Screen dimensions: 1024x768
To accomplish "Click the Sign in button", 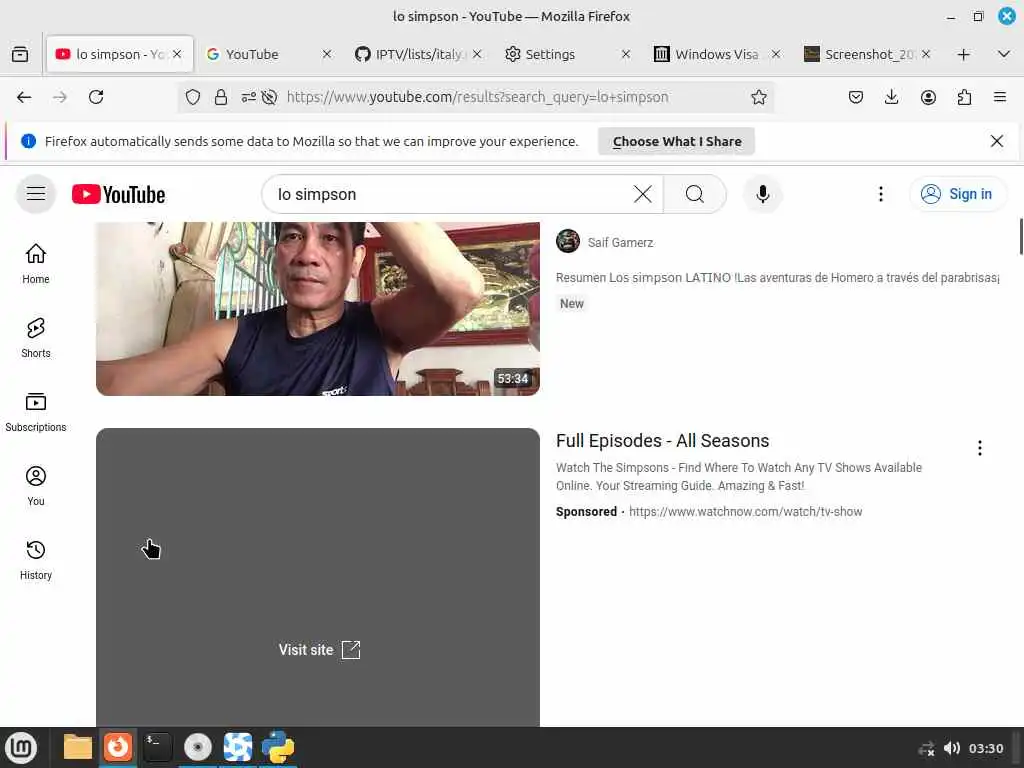I will coord(958,194).
